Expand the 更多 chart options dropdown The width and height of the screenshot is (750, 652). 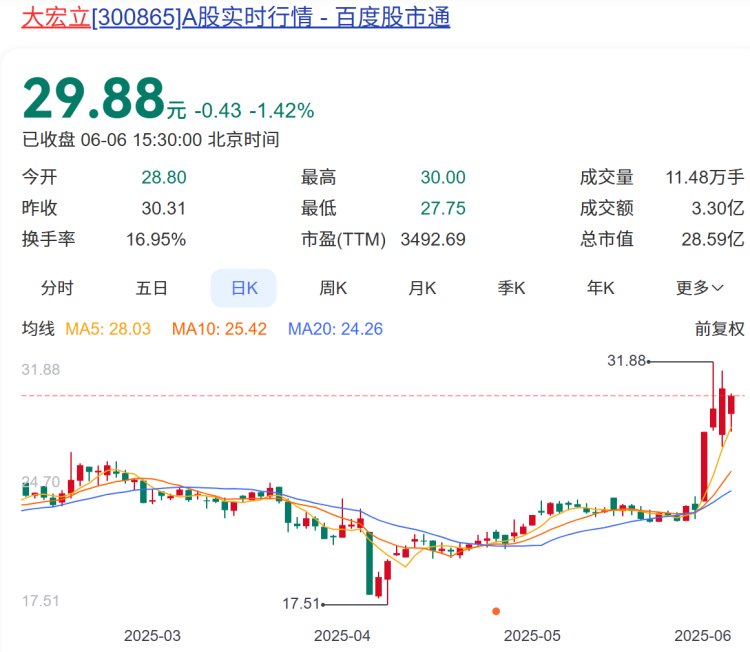pyautogui.click(x=699, y=288)
